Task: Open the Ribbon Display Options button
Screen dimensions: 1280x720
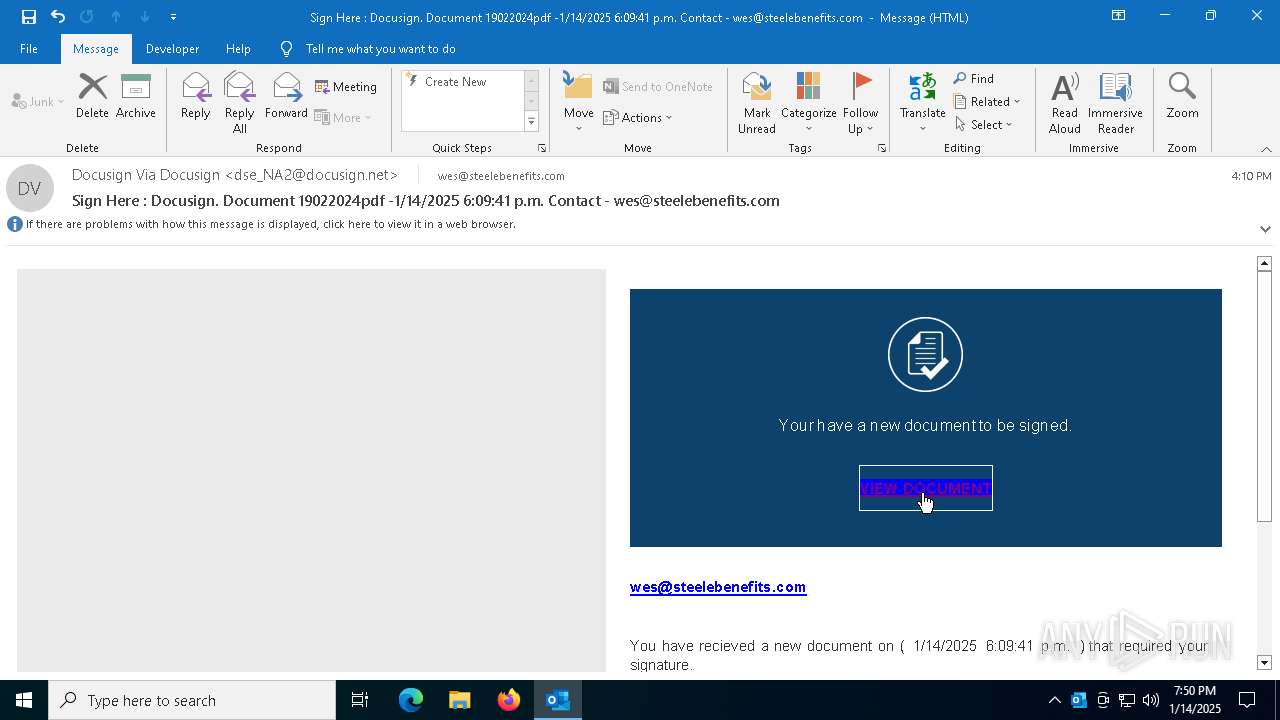Action: pos(1118,16)
